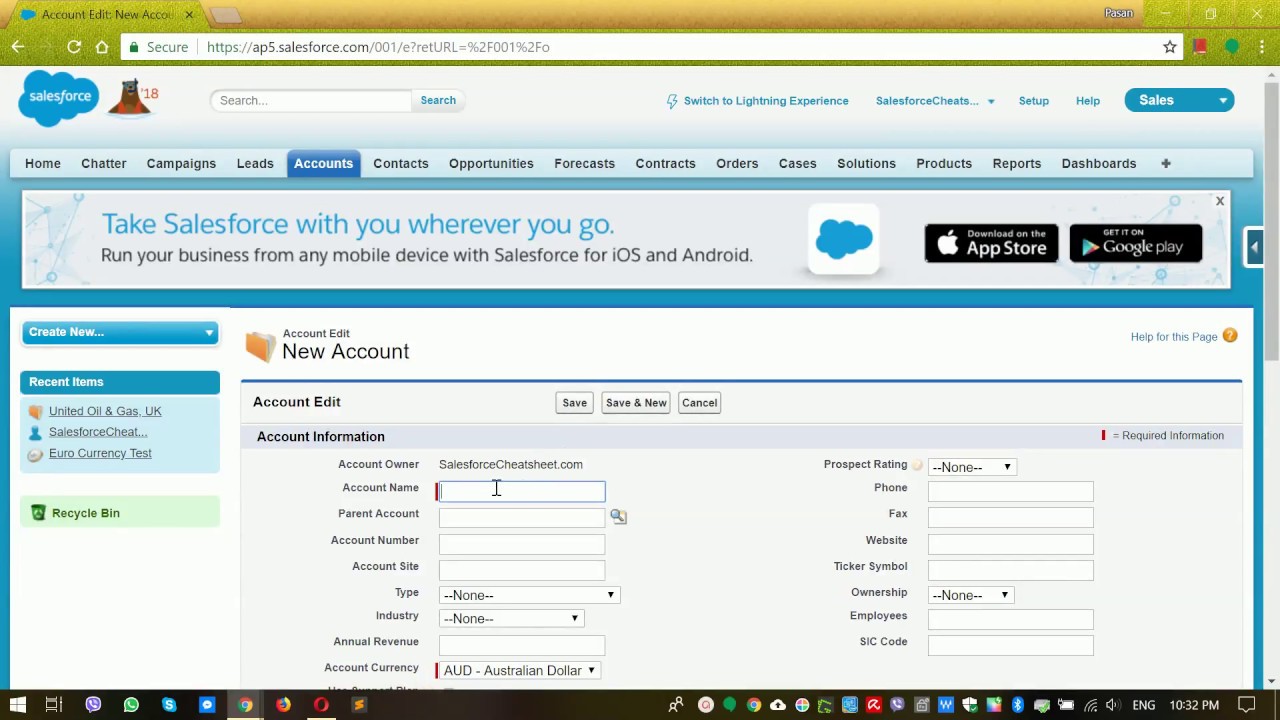Open the Ownership dropdown

(970, 595)
